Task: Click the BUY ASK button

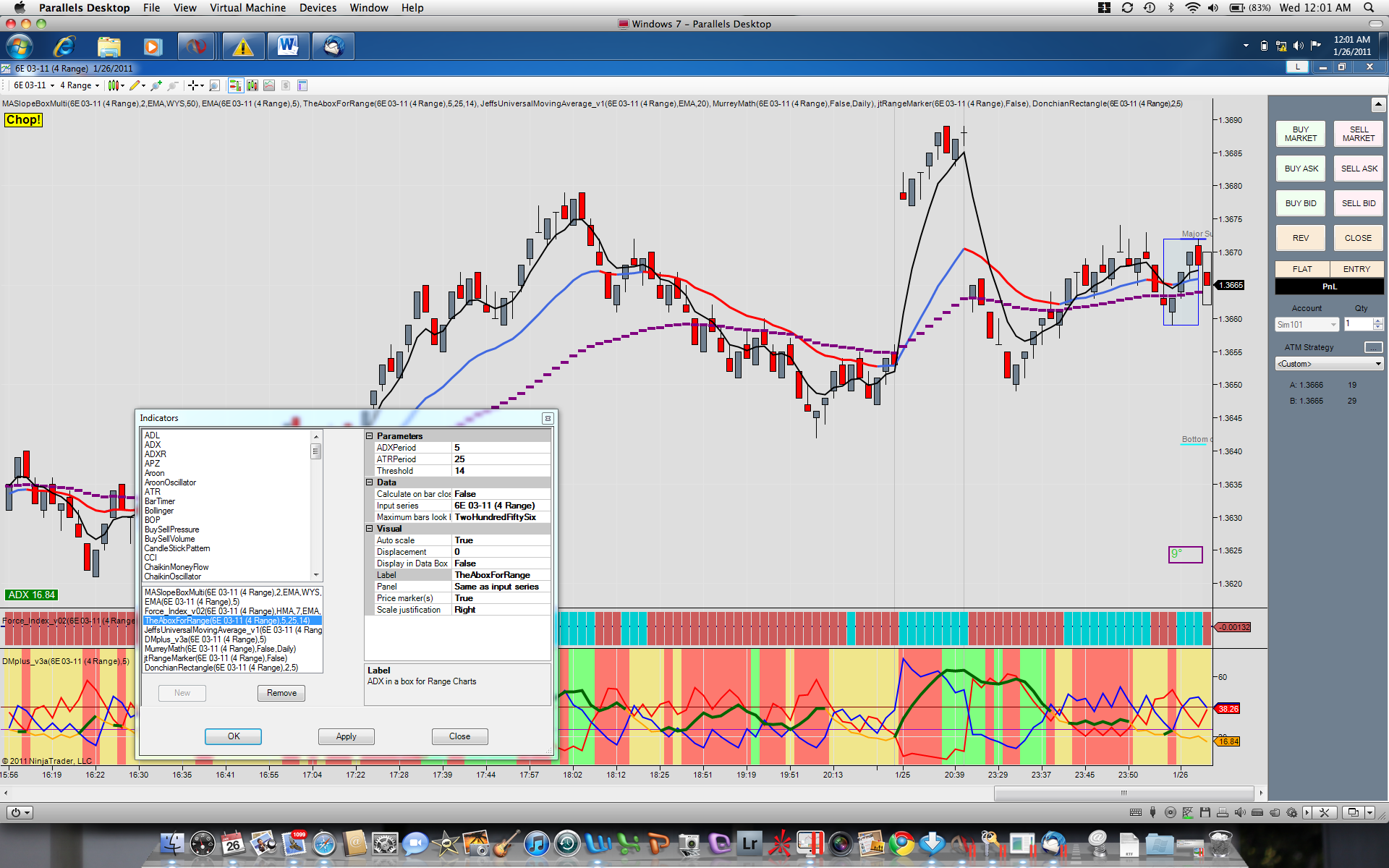Action: coord(1301,169)
